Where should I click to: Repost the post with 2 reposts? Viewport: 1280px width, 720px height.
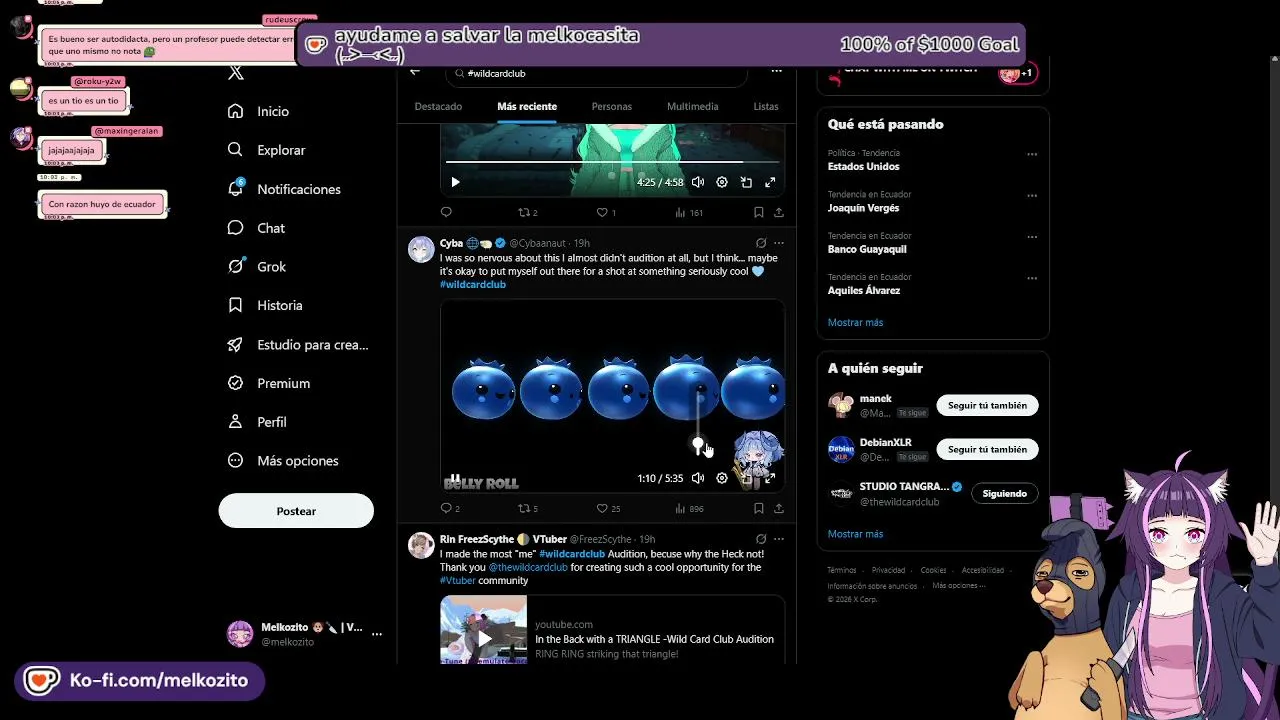[x=527, y=212]
